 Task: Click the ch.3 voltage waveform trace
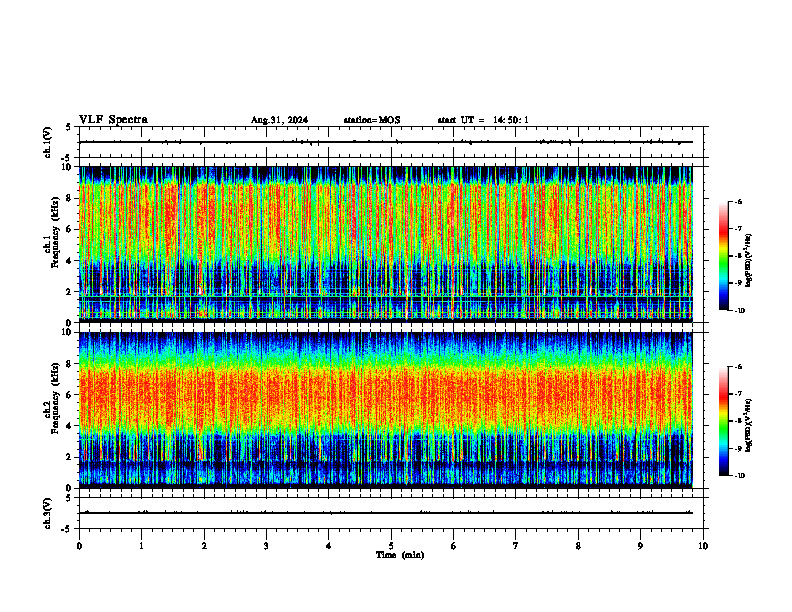[386, 513]
